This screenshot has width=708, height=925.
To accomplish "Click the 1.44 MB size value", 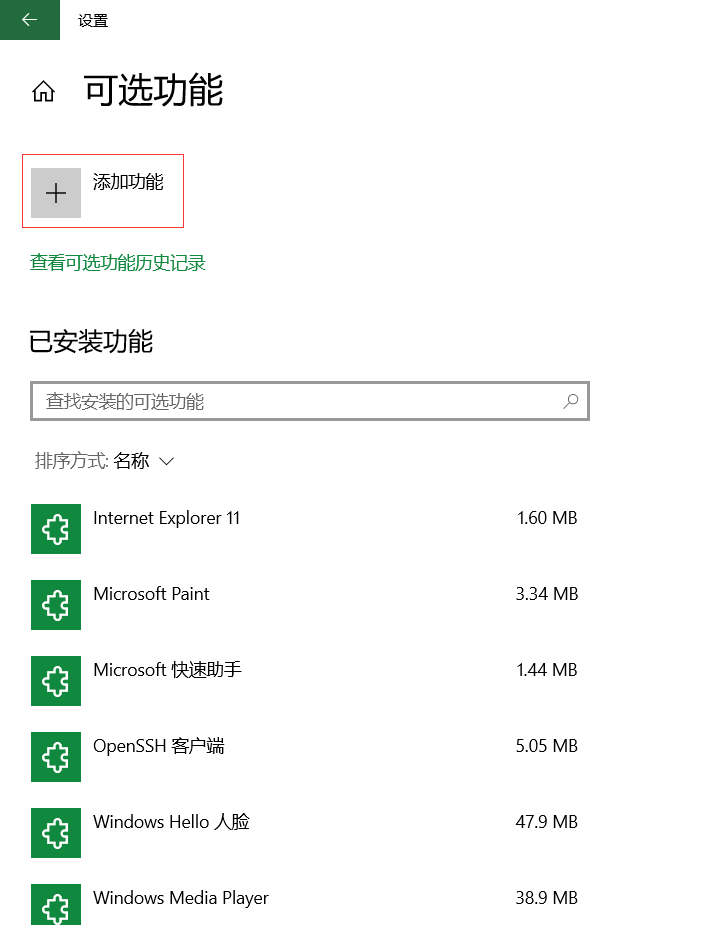I will 547,670.
